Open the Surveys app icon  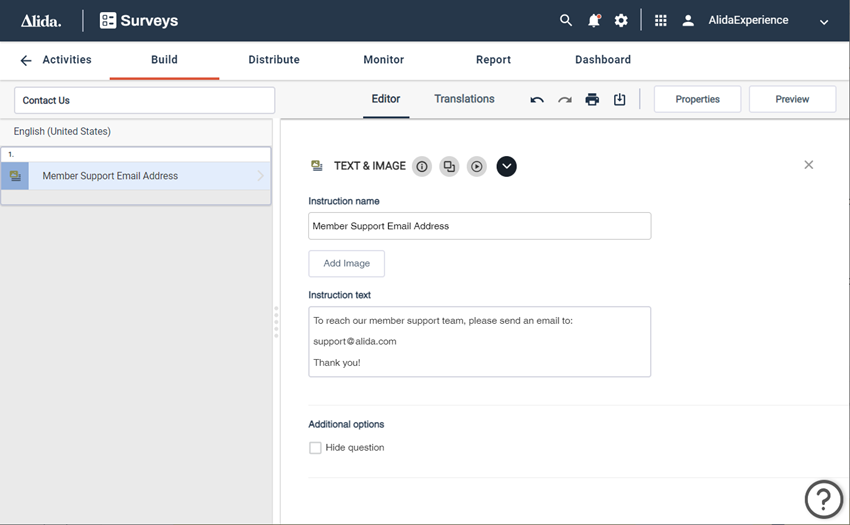pos(107,21)
